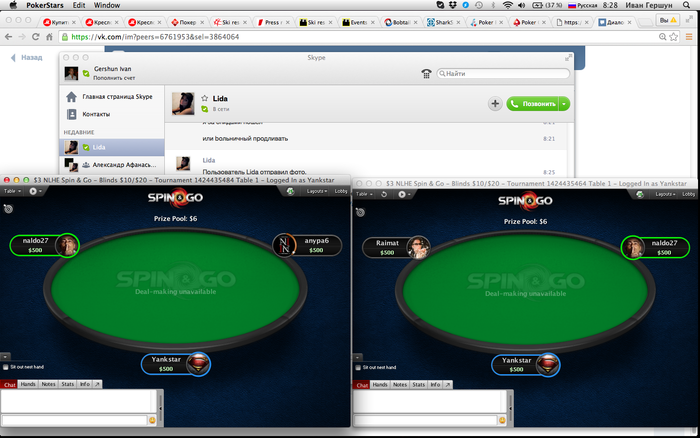This screenshot has width=700, height=438.
Task: Open replay options in left poker table
Action: point(35,191)
